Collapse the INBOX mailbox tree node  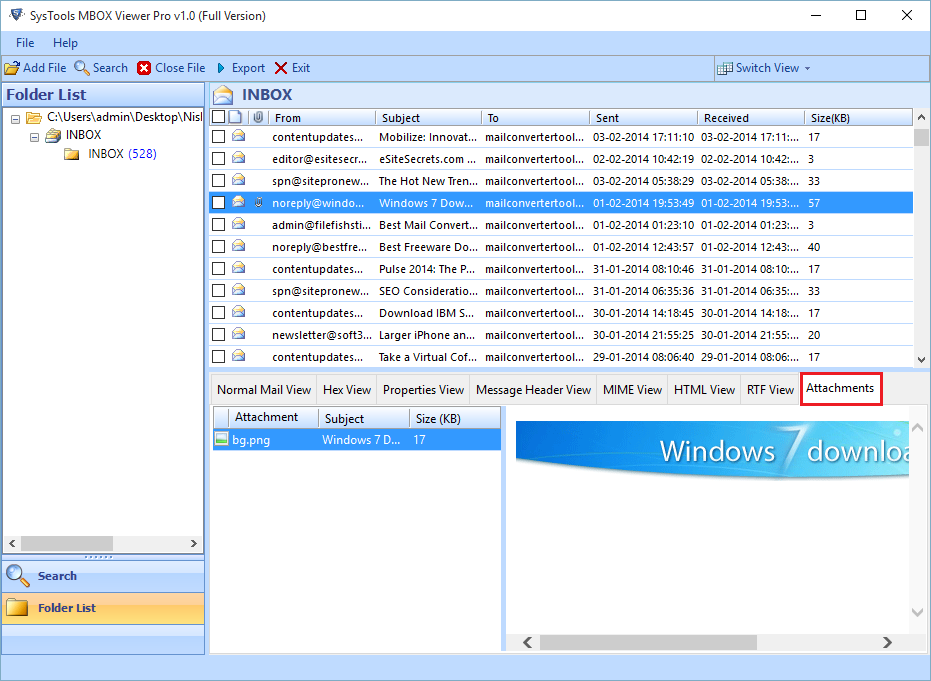tap(34, 137)
